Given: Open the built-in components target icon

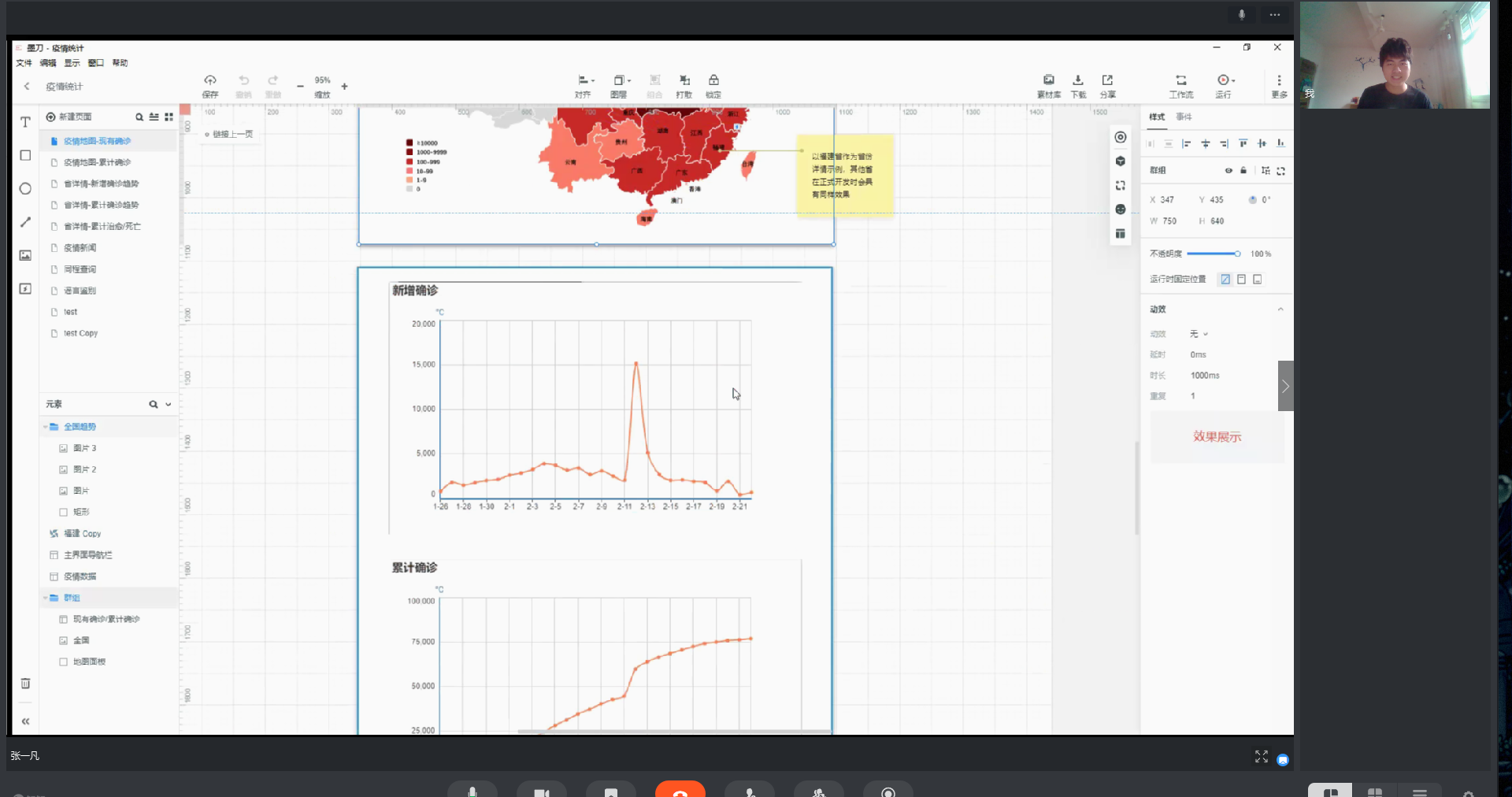Looking at the screenshot, I should pos(1121,137).
